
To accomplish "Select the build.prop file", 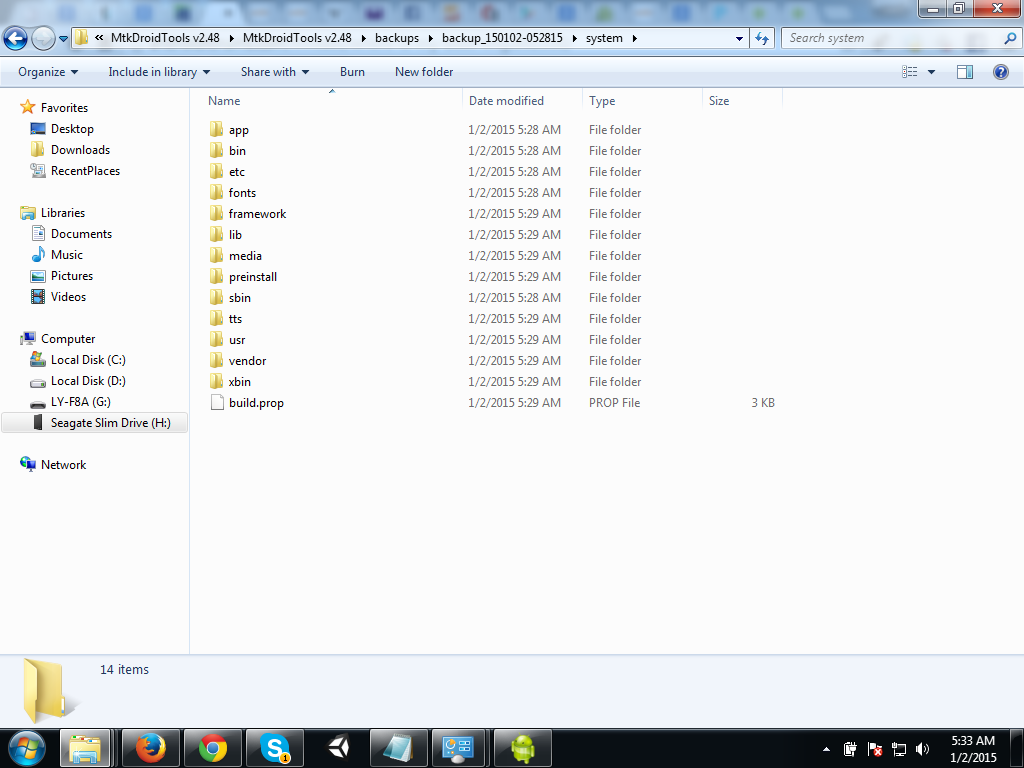I will [256, 403].
